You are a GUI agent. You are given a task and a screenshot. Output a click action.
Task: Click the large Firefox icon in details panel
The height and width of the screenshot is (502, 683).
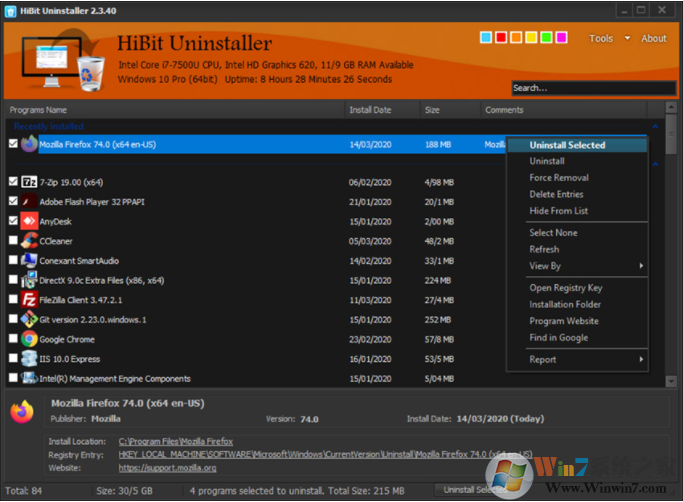point(22,412)
